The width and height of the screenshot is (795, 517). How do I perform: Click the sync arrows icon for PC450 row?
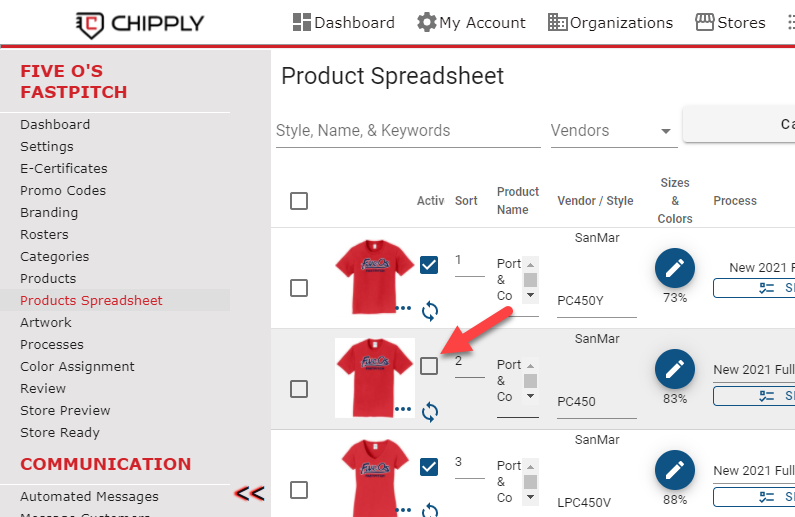429,412
